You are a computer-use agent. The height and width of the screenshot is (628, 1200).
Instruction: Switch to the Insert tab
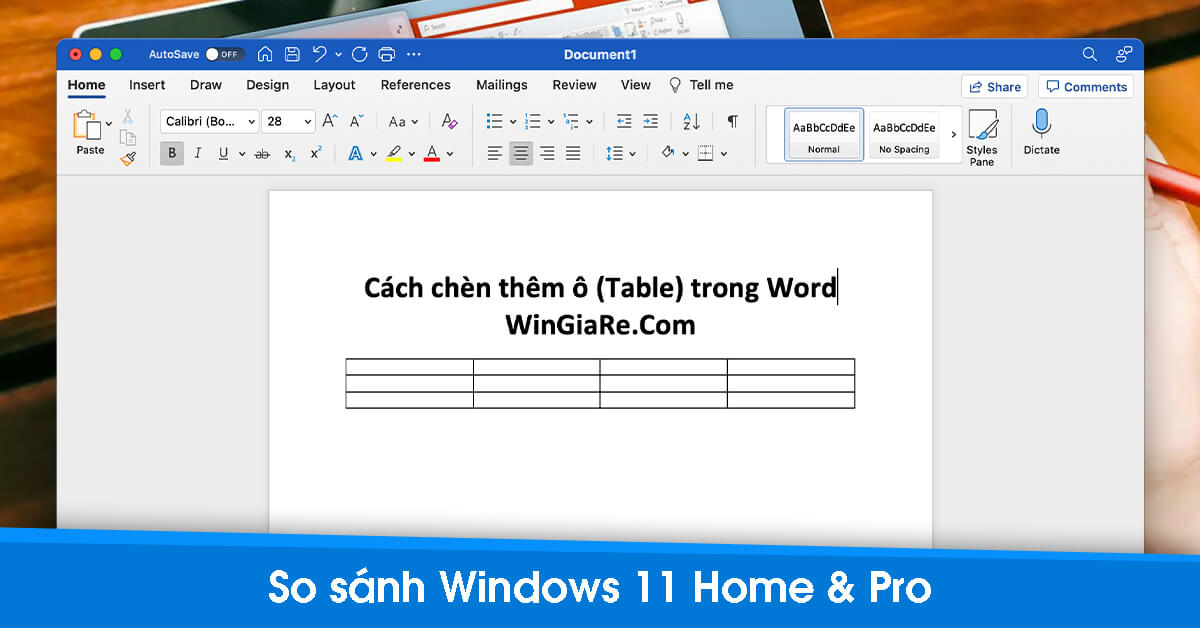pyautogui.click(x=147, y=85)
